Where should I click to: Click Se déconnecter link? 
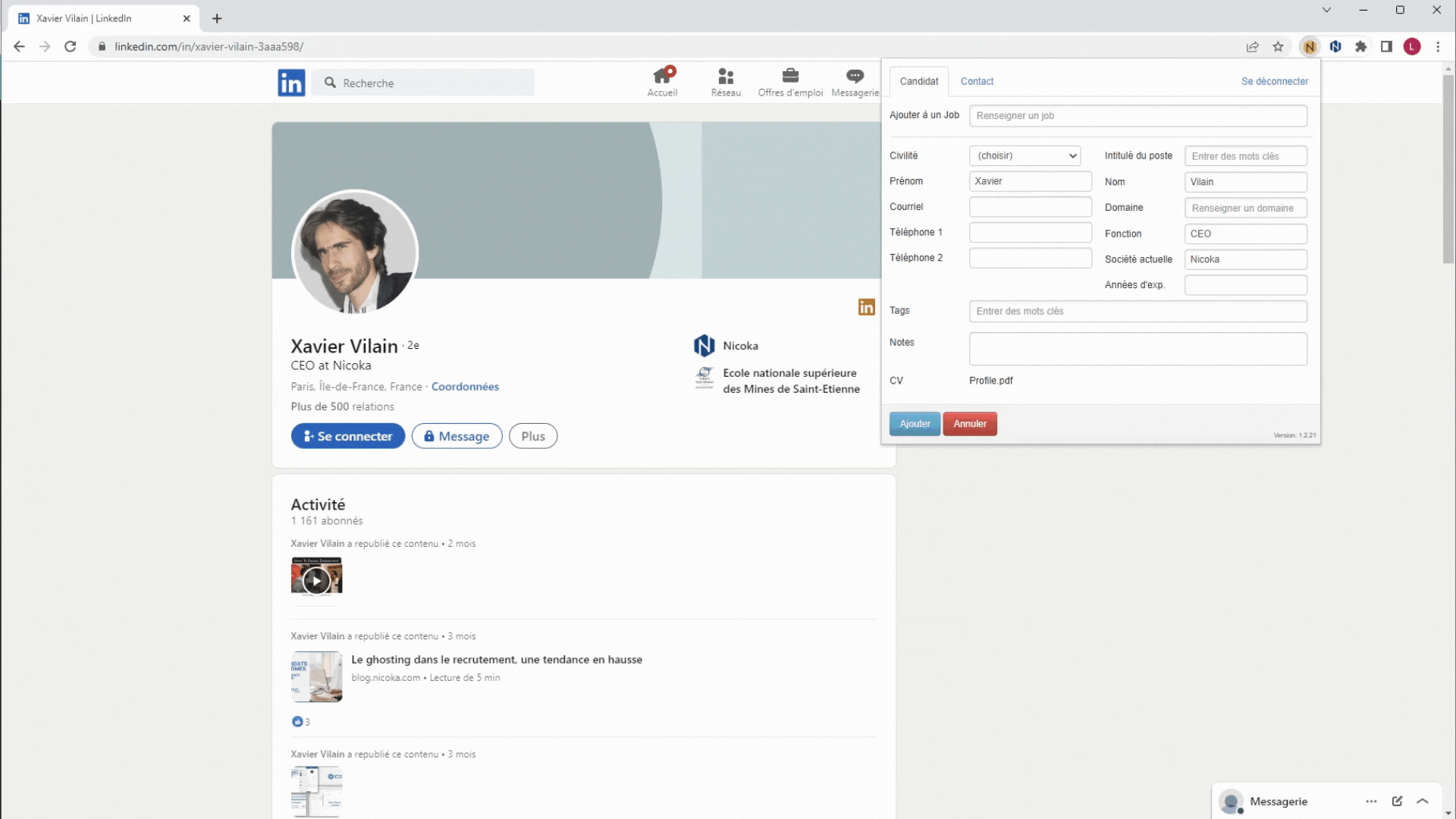tap(1274, 81)
